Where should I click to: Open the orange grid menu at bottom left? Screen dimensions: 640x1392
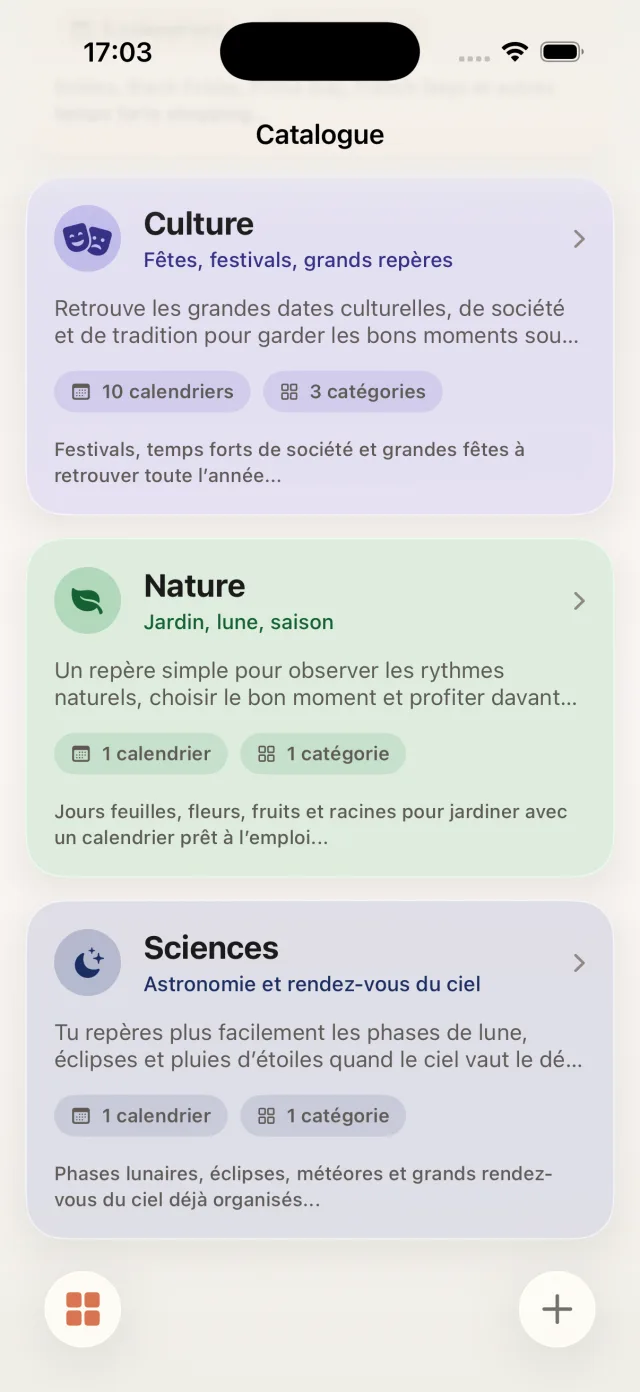coord(83,1308)
